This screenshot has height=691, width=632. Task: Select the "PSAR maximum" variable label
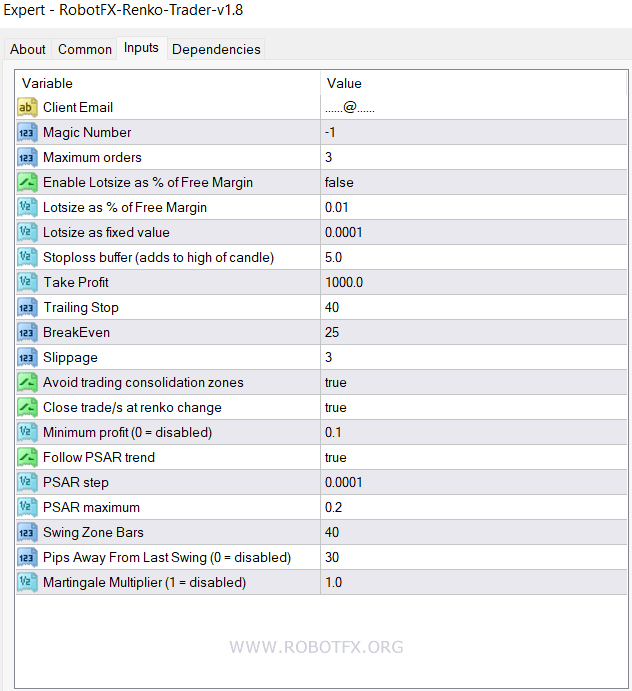pos(91,507)
